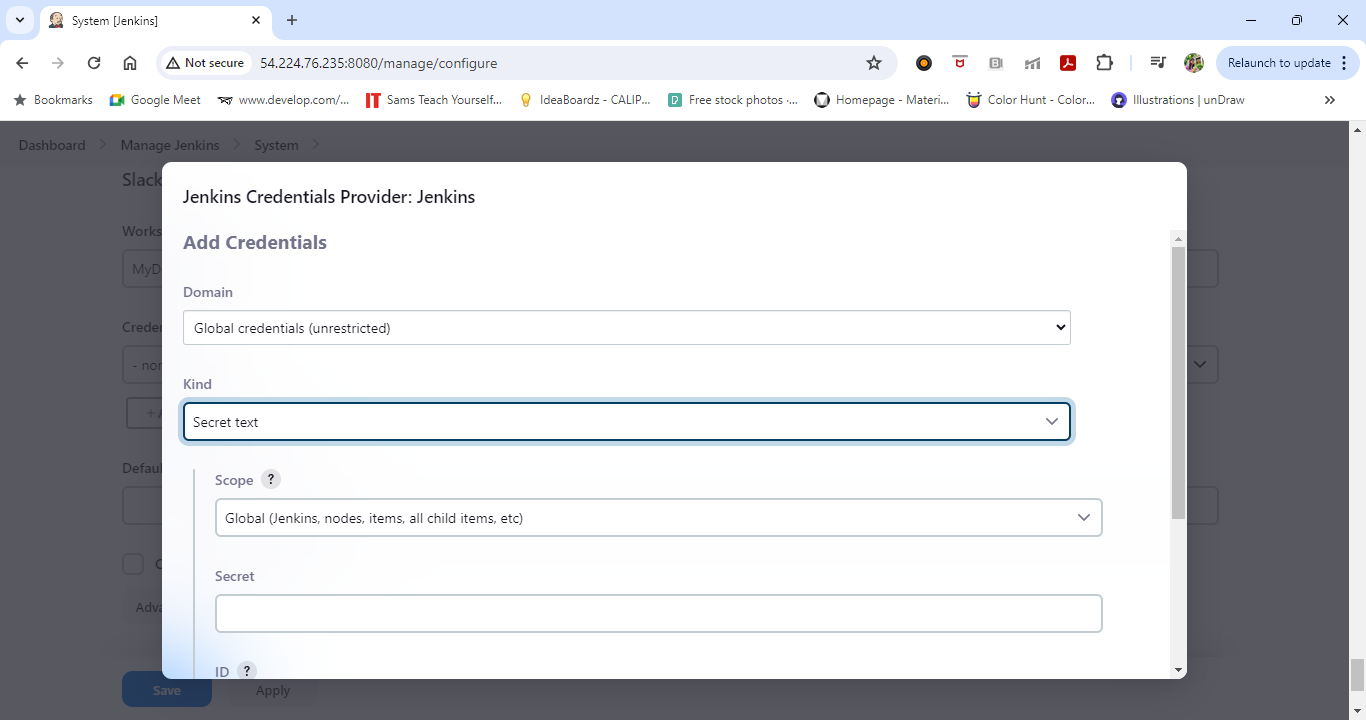Open the Google Meet bookmark

coord(155,100)
